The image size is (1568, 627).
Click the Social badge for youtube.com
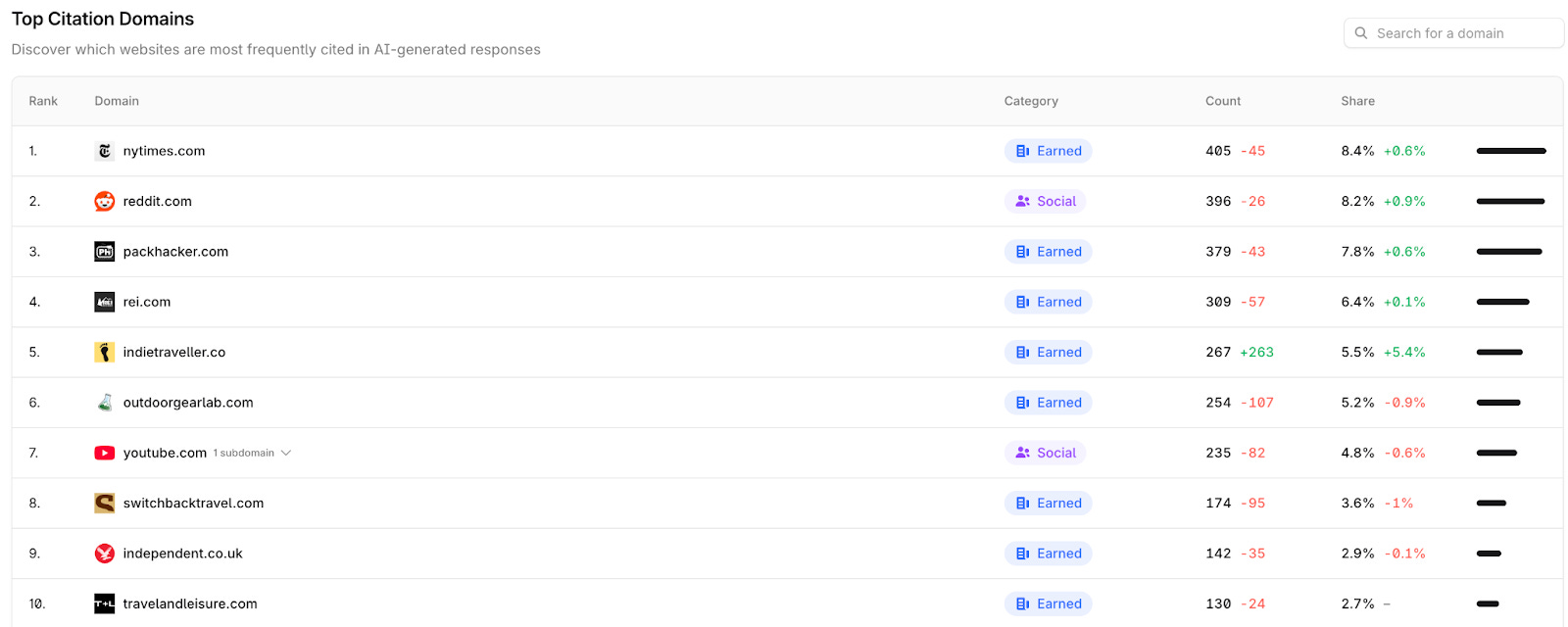click(x=1046, y=453)
